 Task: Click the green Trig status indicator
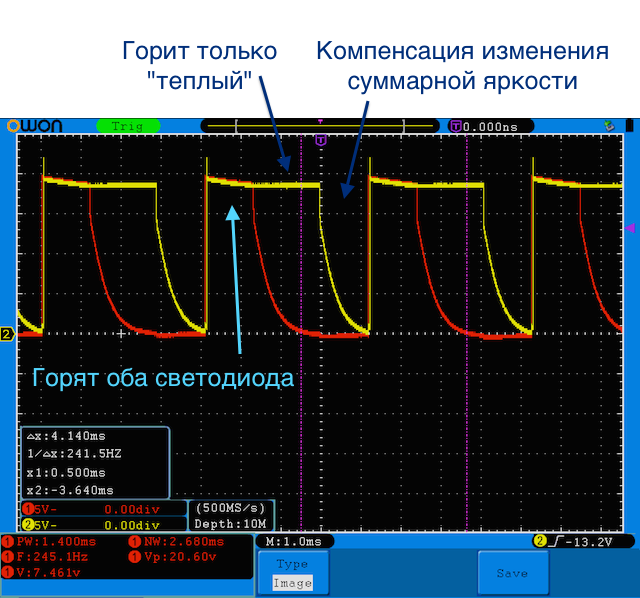click(x=128, y=126)
